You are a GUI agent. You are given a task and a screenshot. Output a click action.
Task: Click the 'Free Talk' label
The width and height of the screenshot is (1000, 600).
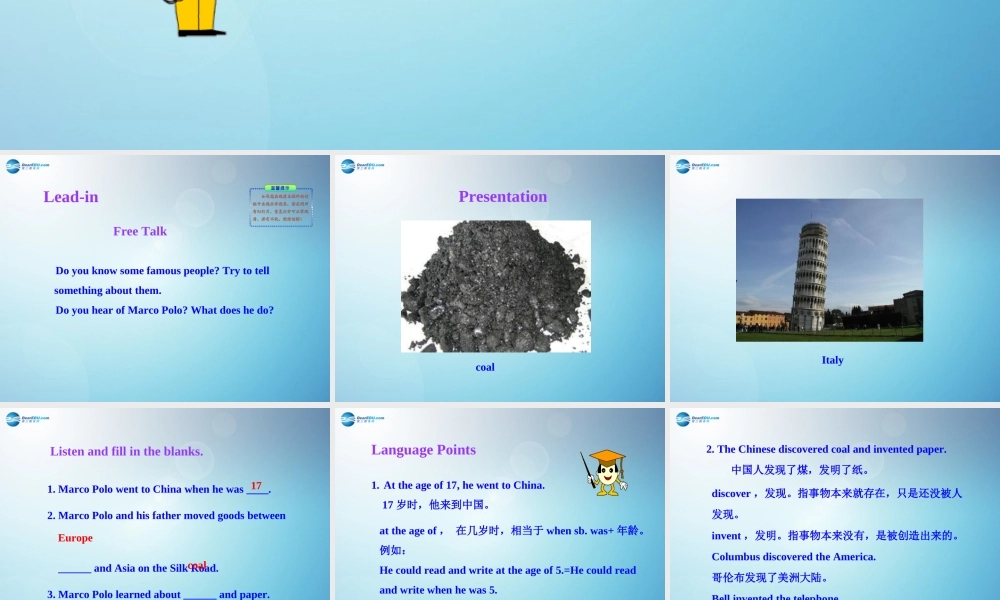click(x=140, y=231)
